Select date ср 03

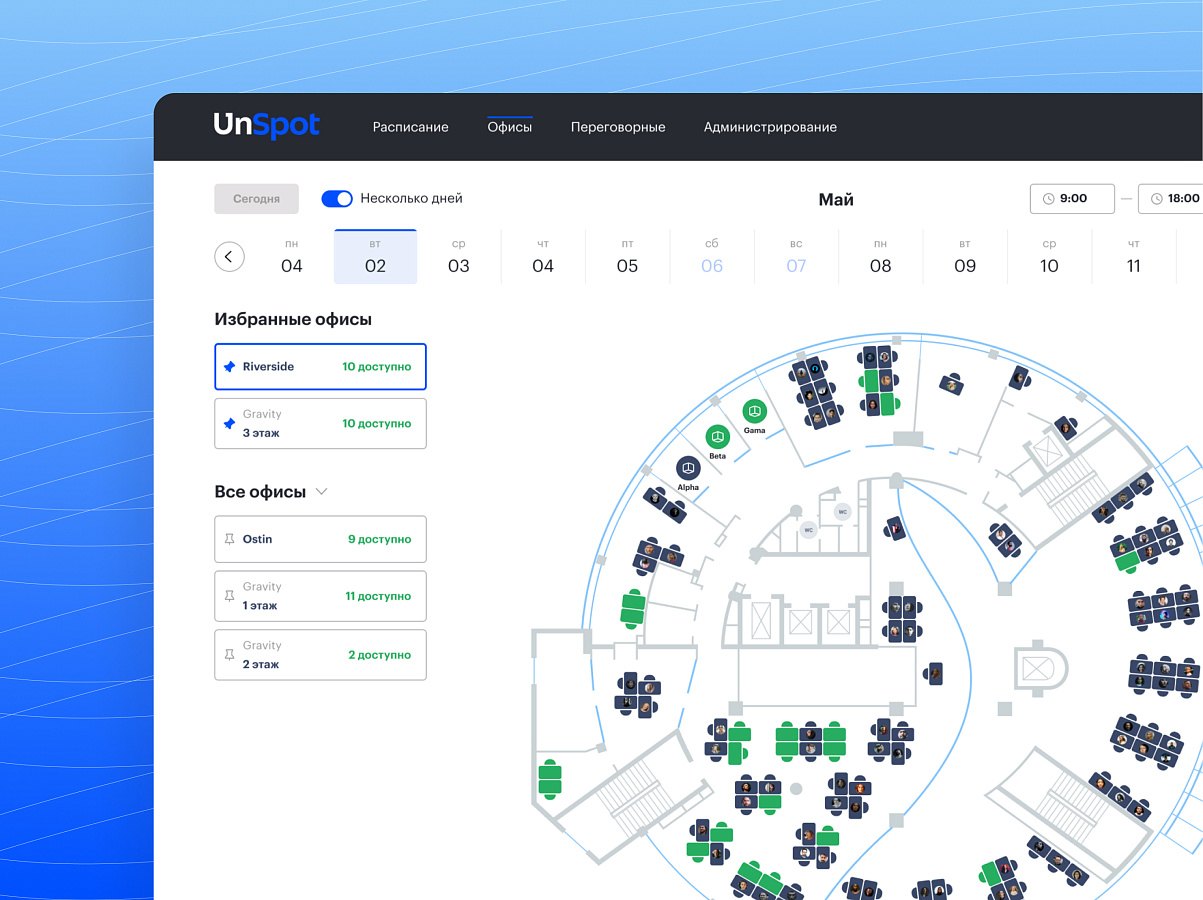coord(459,257)
